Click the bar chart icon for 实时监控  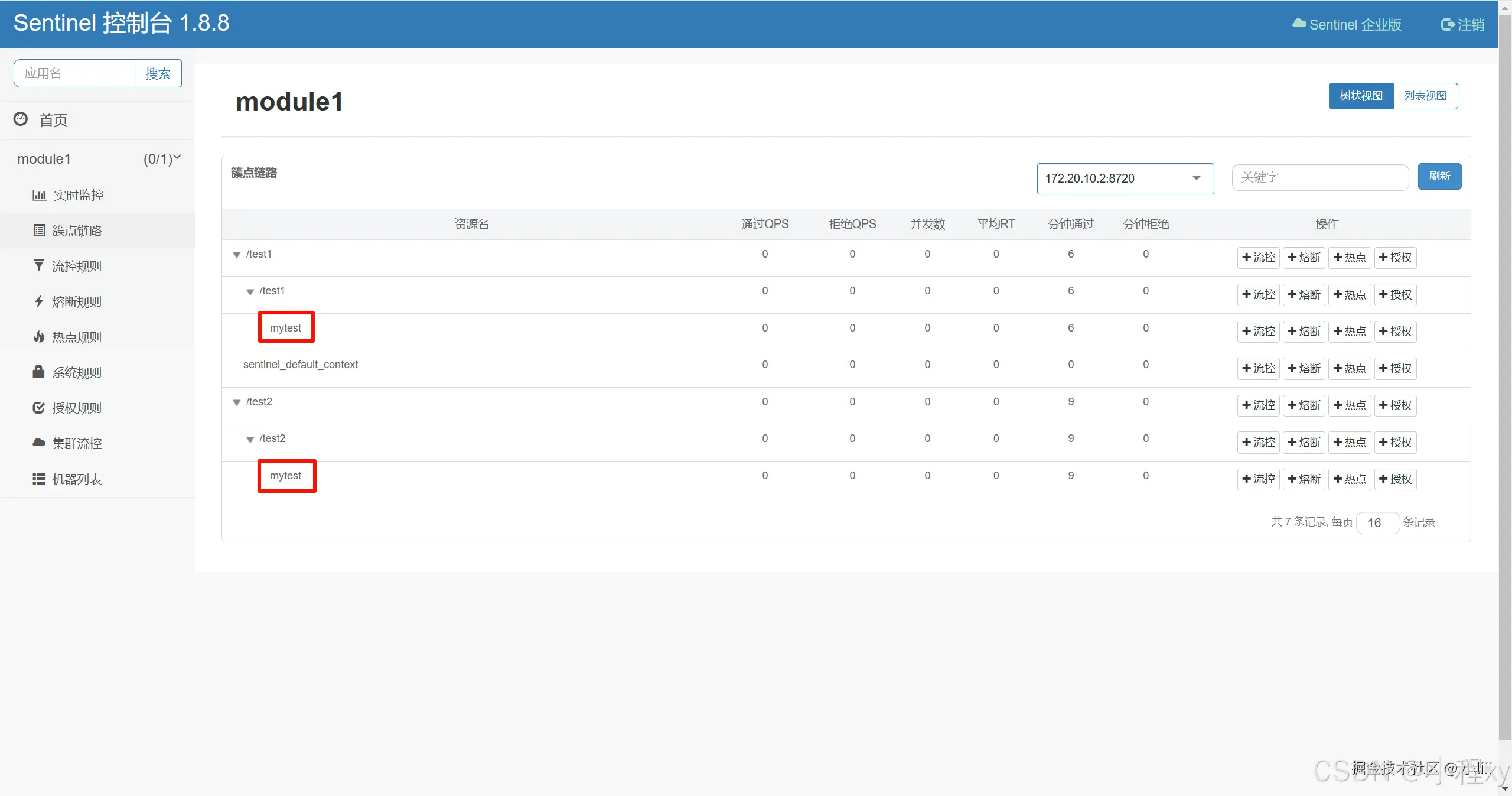[x=39, y=195]
